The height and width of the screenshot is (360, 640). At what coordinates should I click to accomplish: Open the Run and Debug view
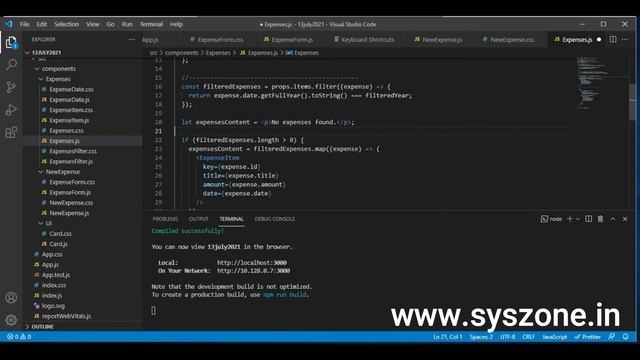tap(11, 109)
